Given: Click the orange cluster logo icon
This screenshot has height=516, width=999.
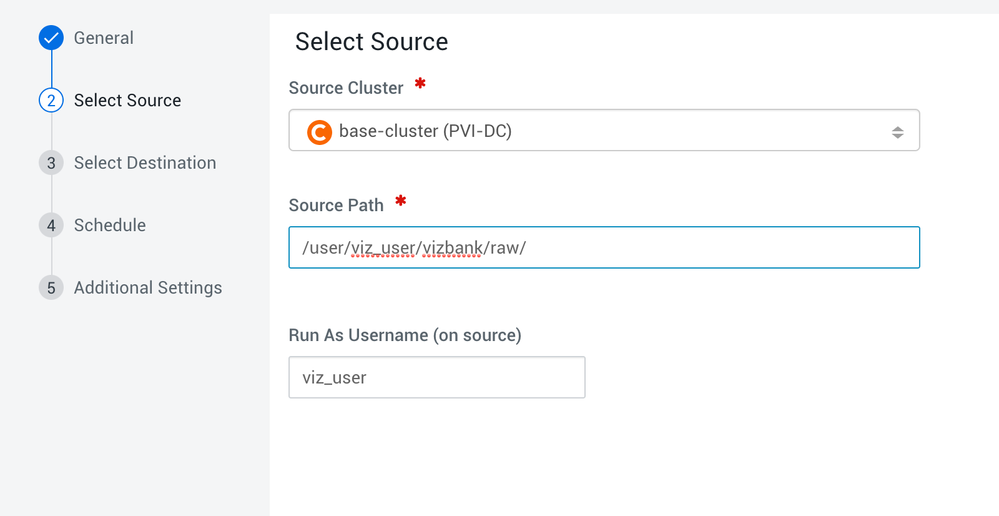Looking at the screenshot, I should click(319, 131).
